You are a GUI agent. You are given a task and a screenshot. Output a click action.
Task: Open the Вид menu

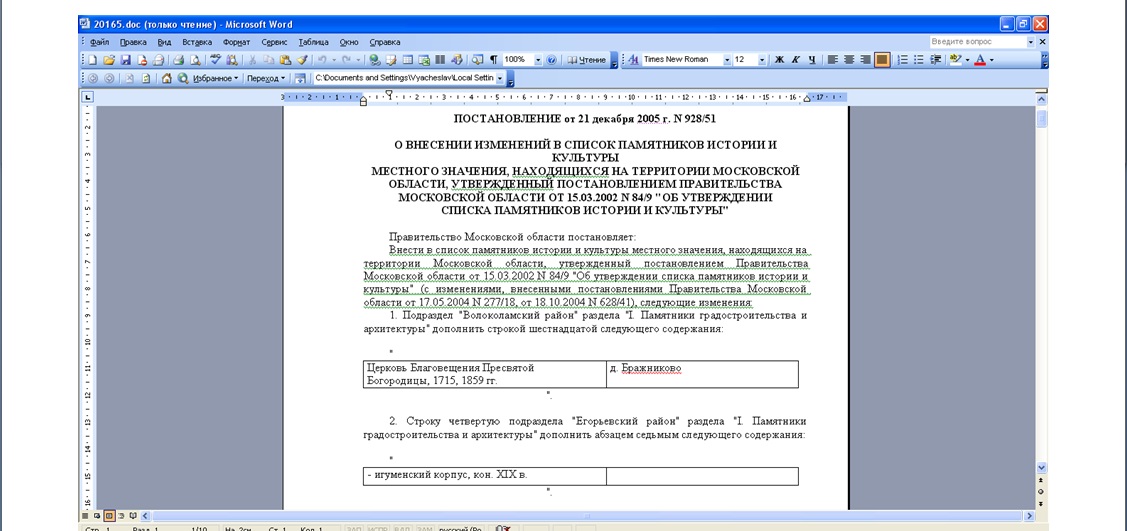pyautogui.click(x=165, y=42)
